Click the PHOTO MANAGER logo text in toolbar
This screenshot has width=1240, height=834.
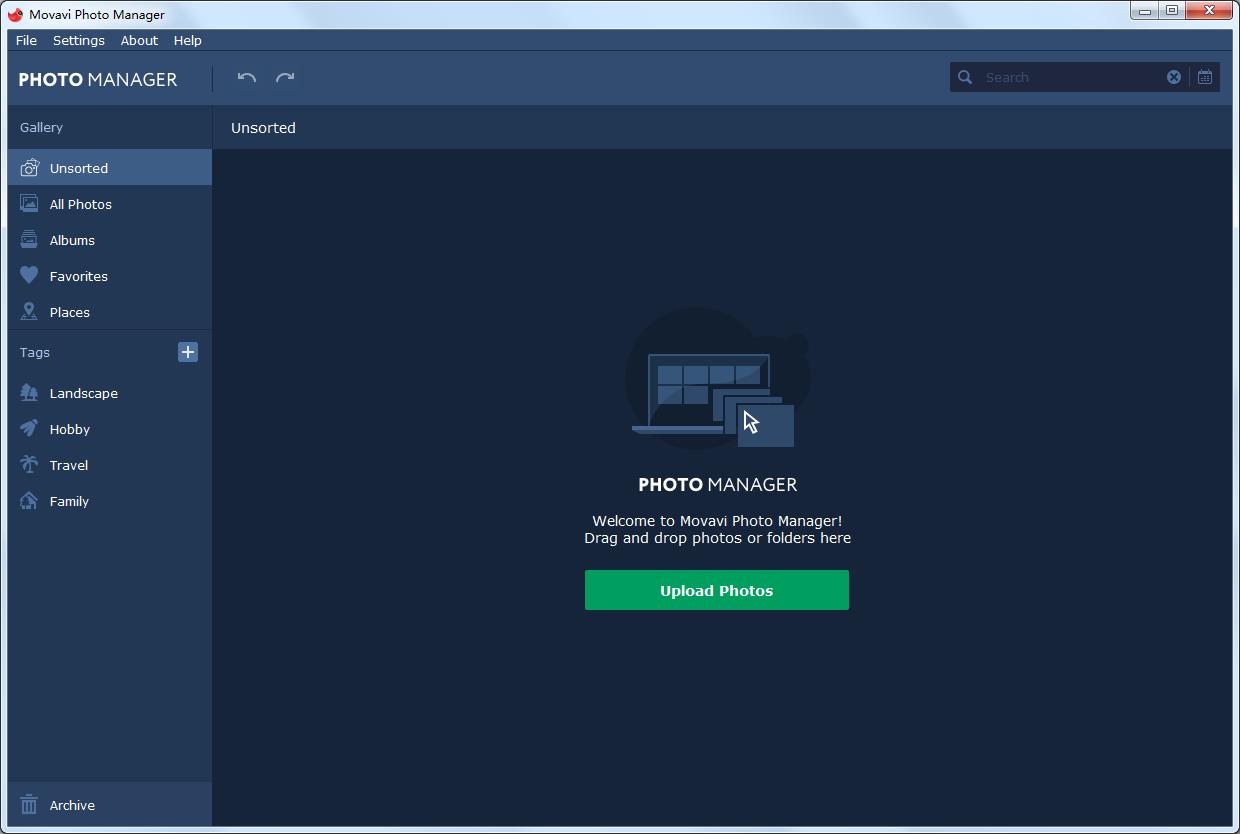98,79
